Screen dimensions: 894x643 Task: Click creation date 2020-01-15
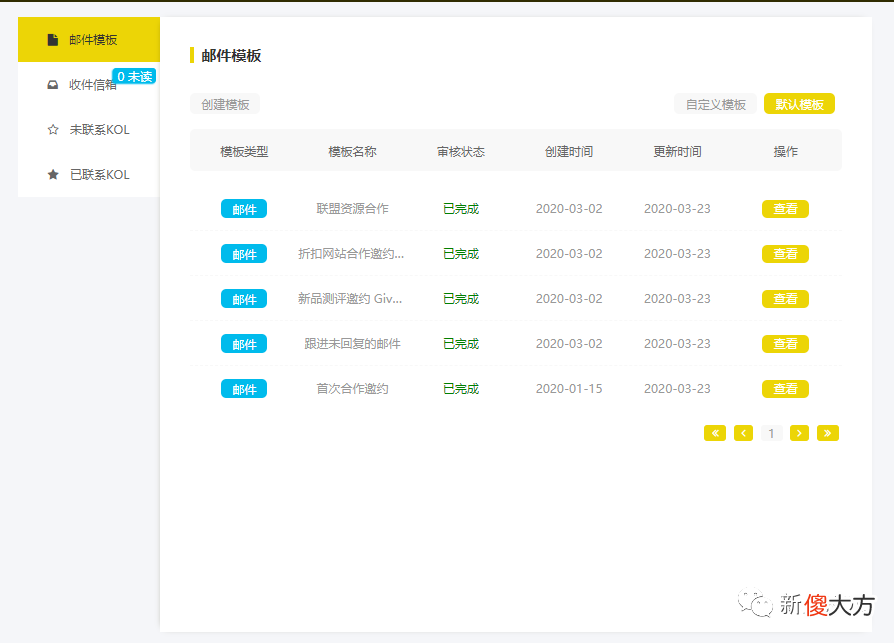(569, 389)
